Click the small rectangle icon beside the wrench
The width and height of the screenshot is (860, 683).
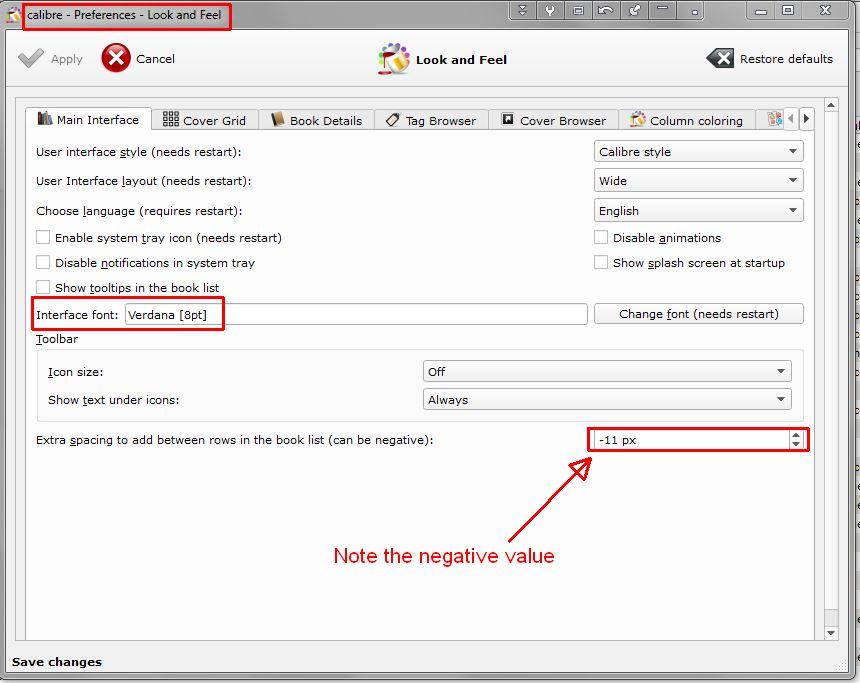[x=578, y=10]
